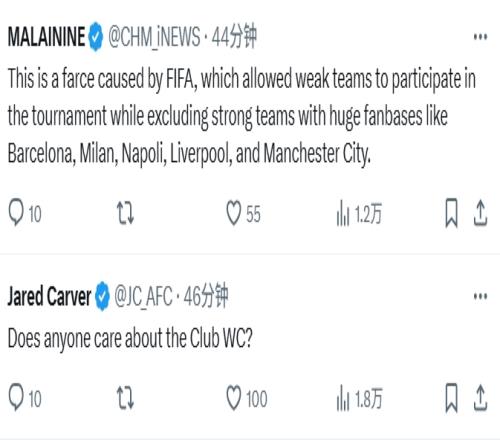
Task: Like Jared Carver's tweet with 100 likes
Action: point(247,398)
